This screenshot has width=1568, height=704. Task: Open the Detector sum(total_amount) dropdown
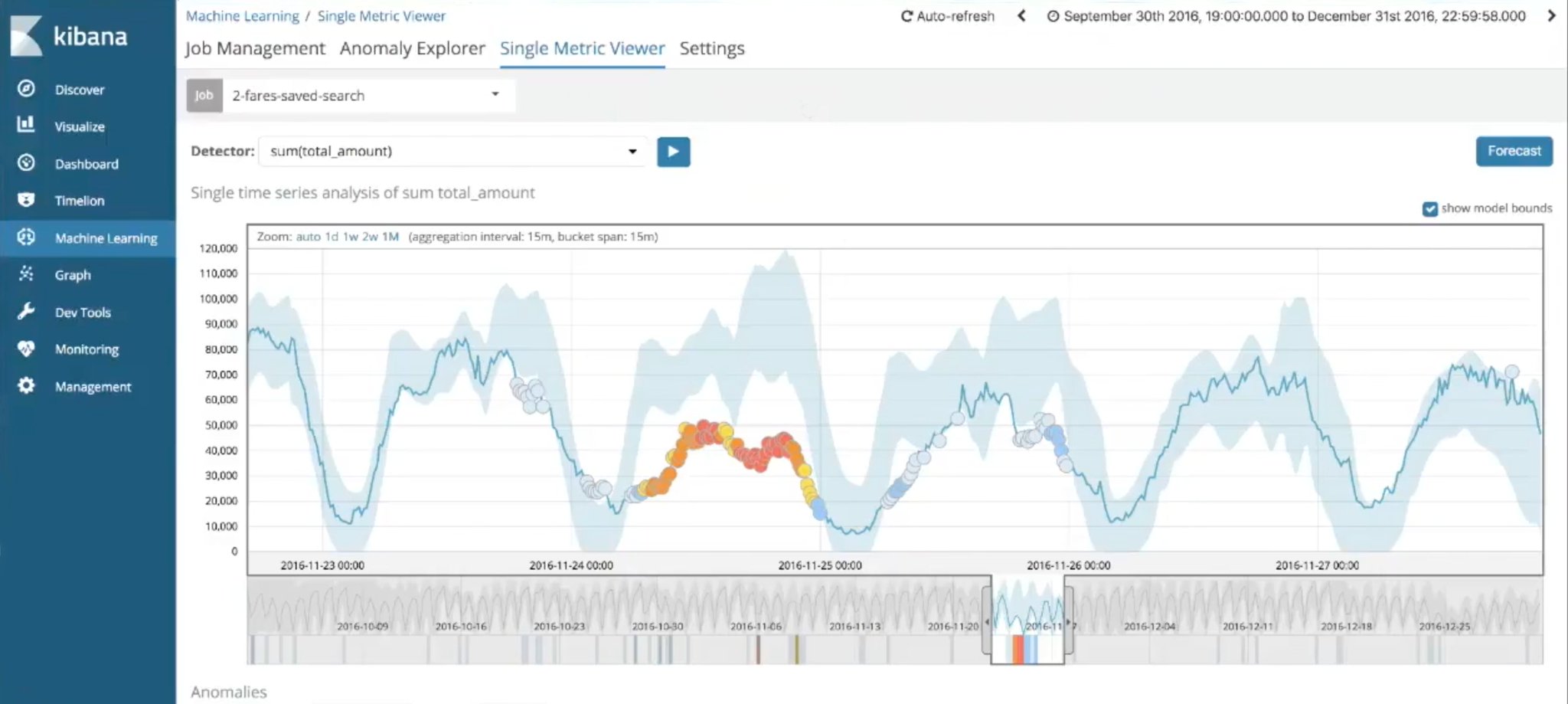(x=453, y=152)
